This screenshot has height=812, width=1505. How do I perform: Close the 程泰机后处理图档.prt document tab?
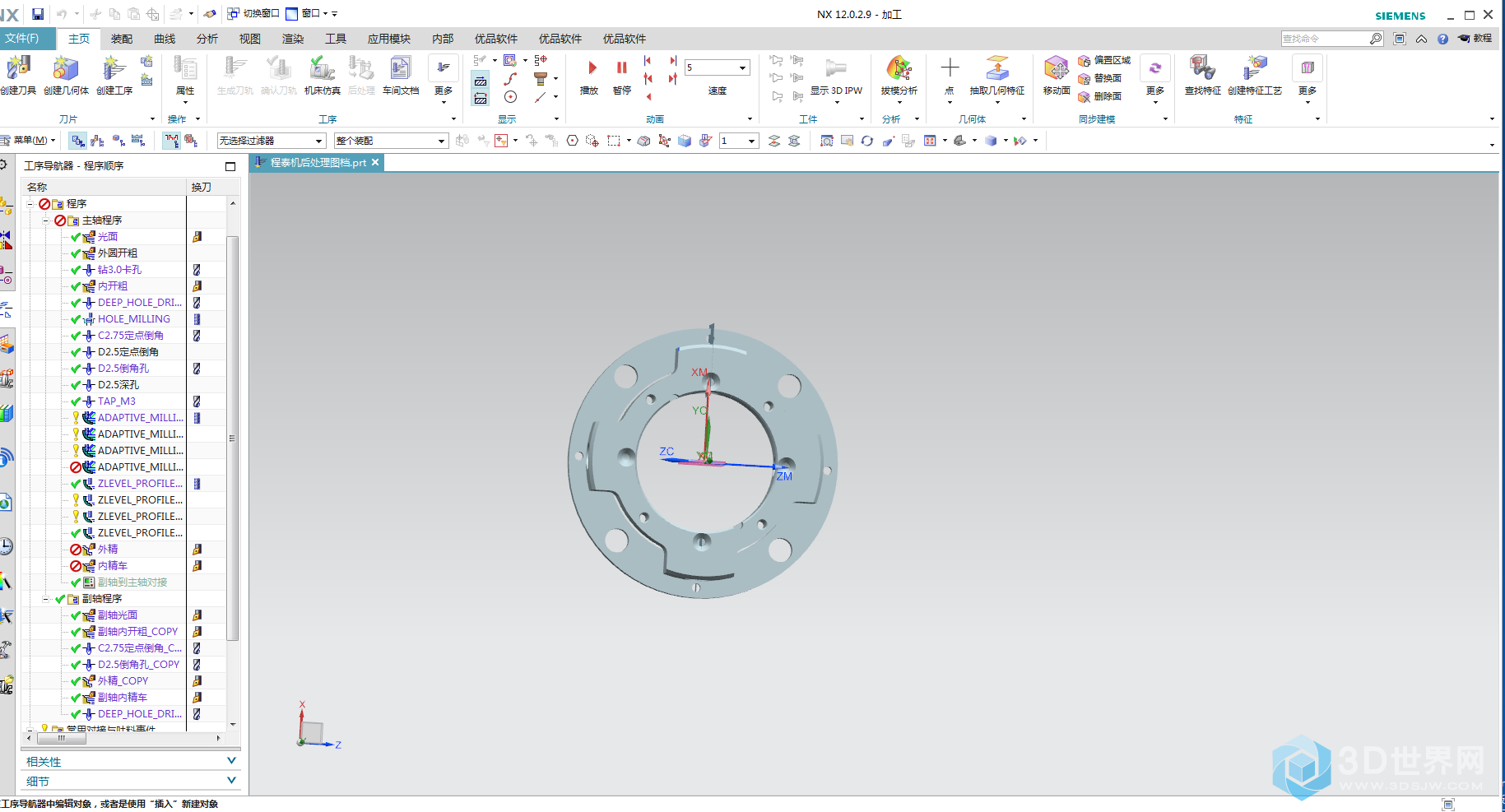pyautogui.click(x=375, y=163)
